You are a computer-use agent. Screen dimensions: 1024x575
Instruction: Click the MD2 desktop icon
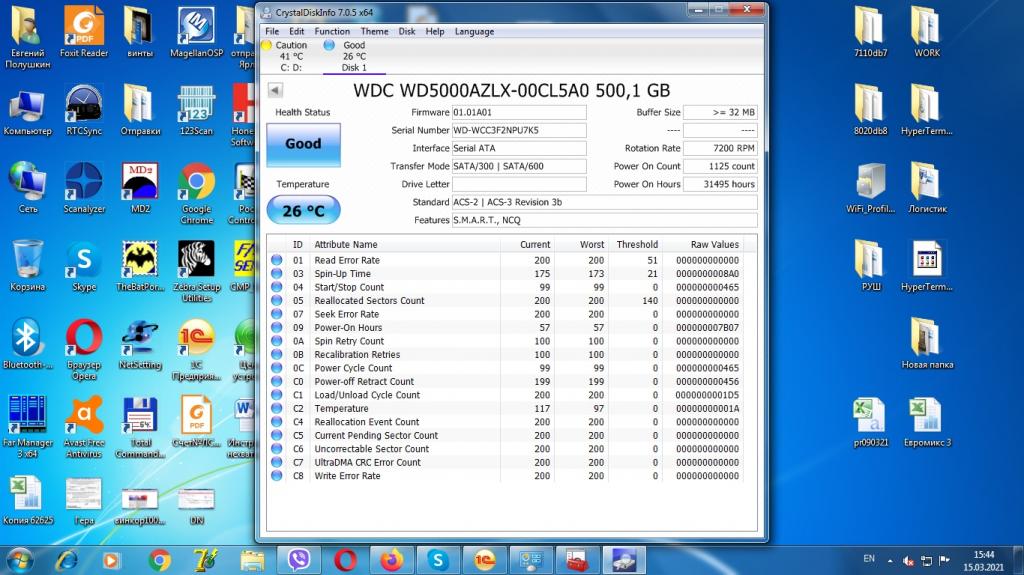tap(140, 188)
